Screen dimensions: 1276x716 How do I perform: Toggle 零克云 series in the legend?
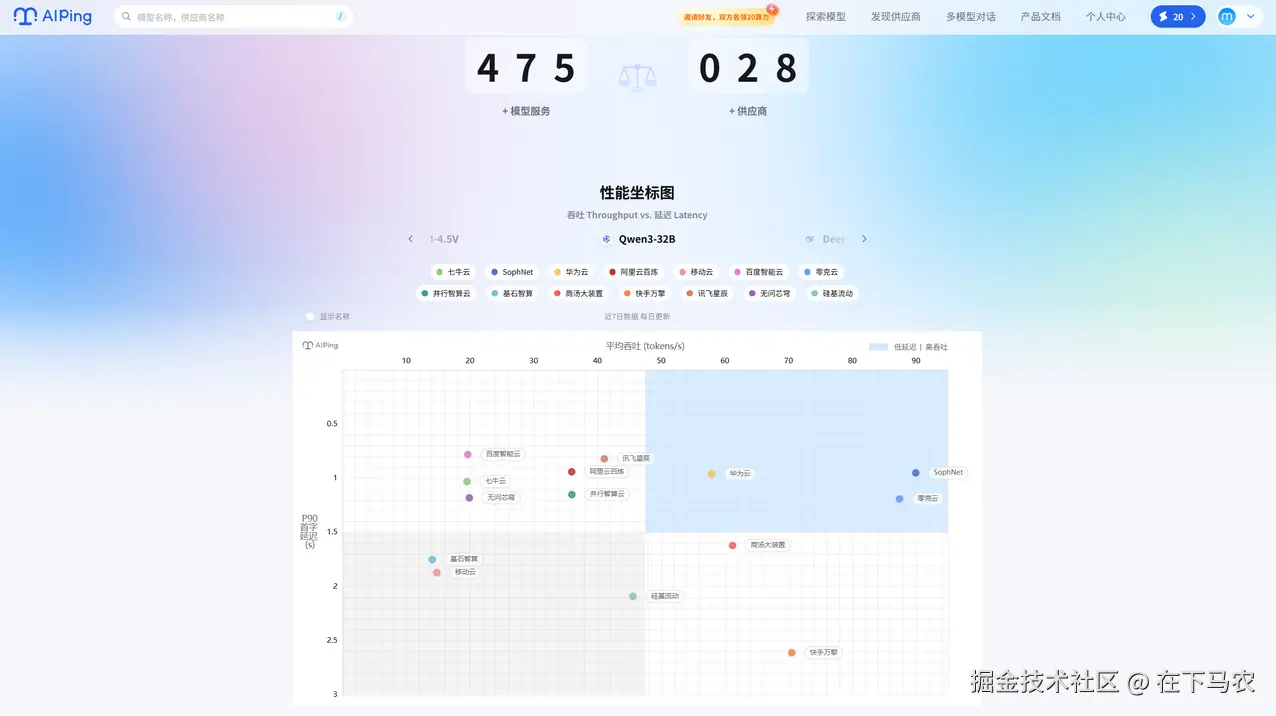click(x=821, y=272)
